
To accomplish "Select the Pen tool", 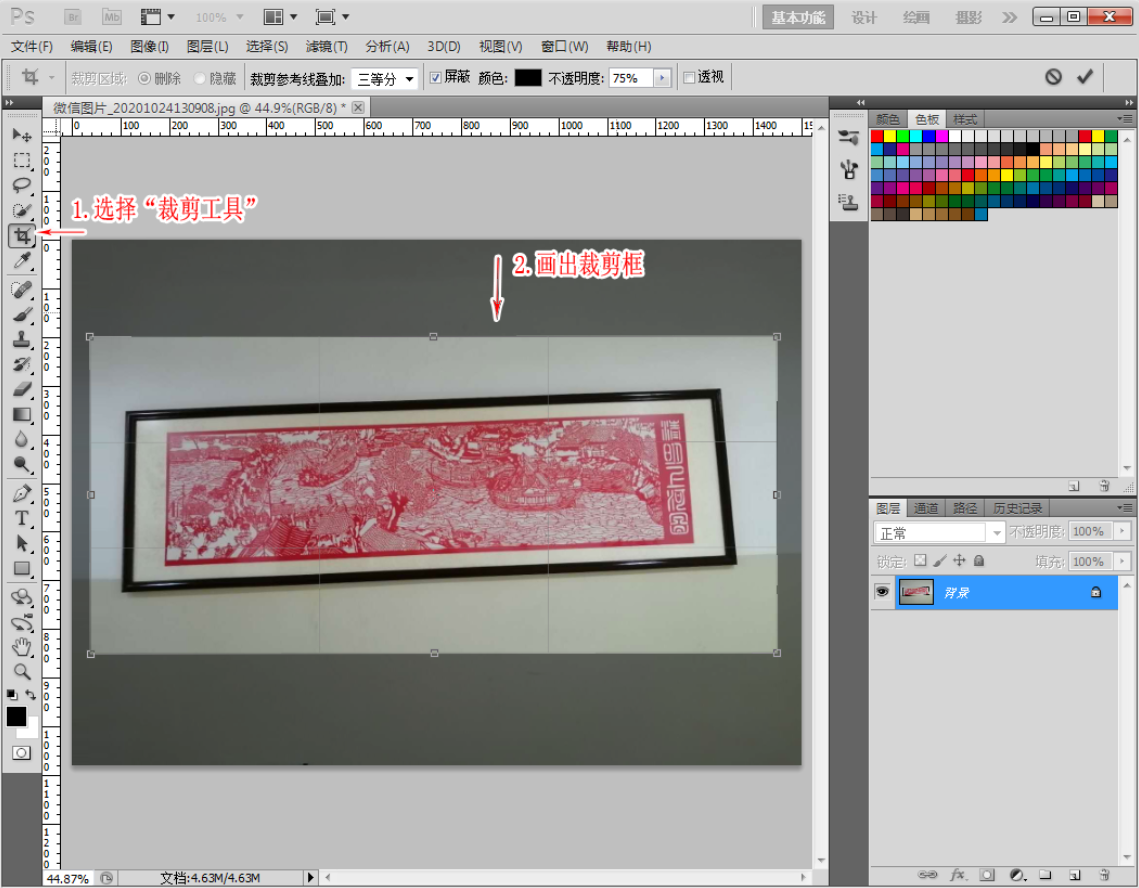I will point(22,493).
